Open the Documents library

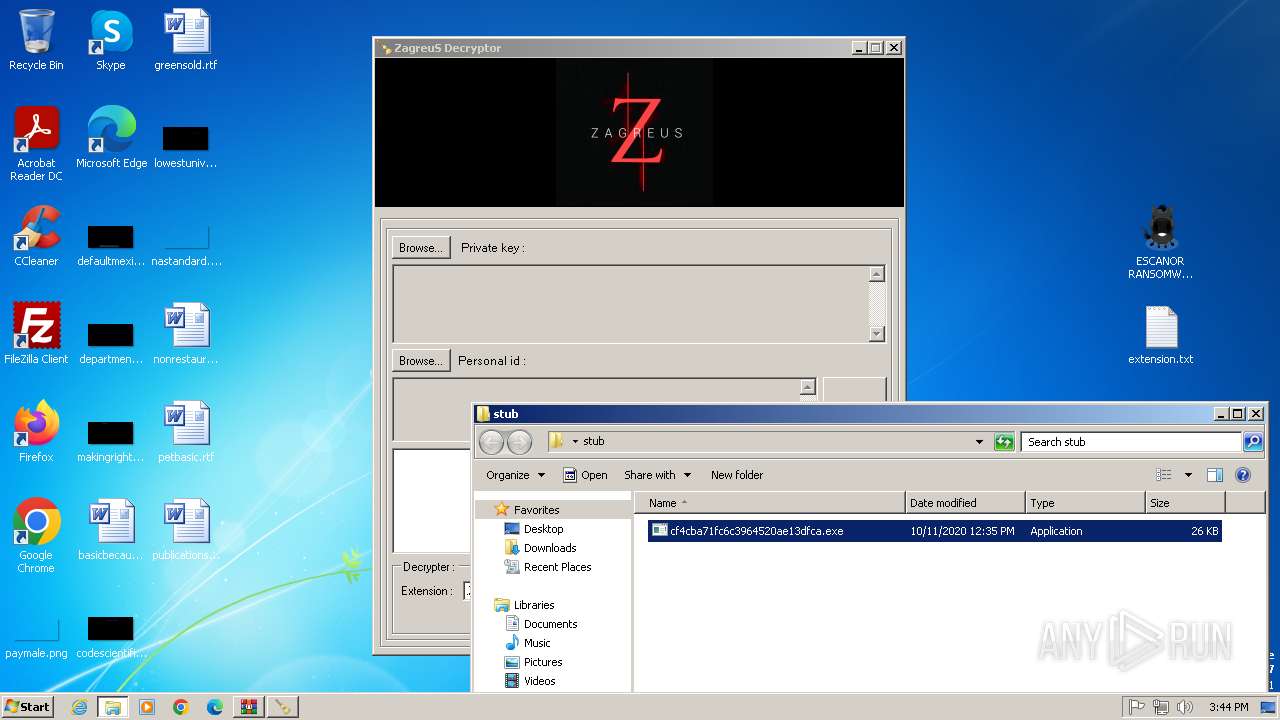click(550, 624)
